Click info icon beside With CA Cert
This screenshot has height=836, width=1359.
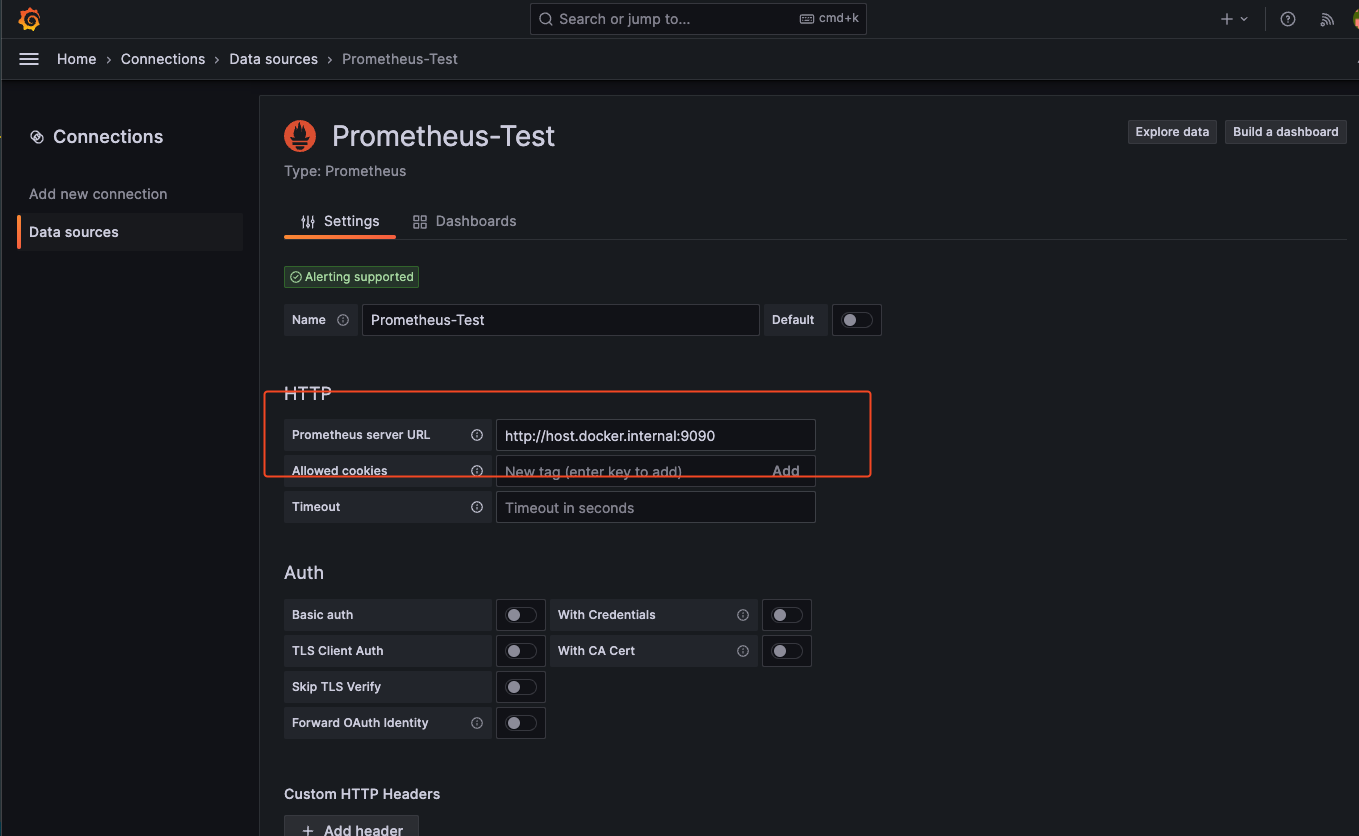click(x=743, y=651)
